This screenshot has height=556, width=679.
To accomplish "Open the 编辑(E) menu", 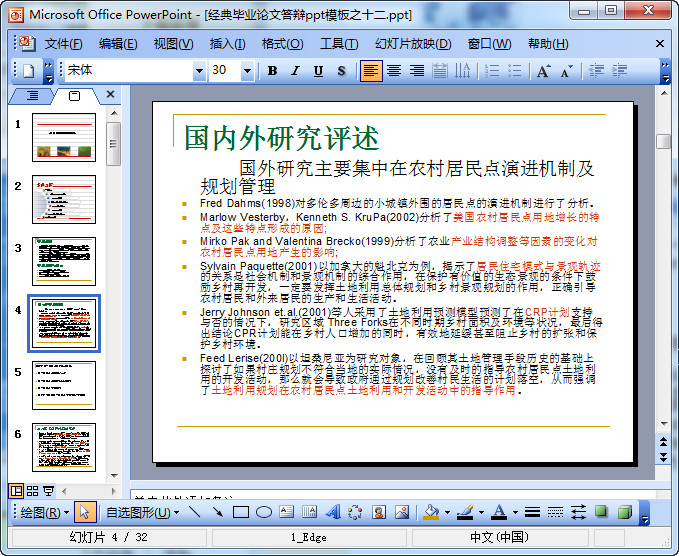I will pos(118,44).
